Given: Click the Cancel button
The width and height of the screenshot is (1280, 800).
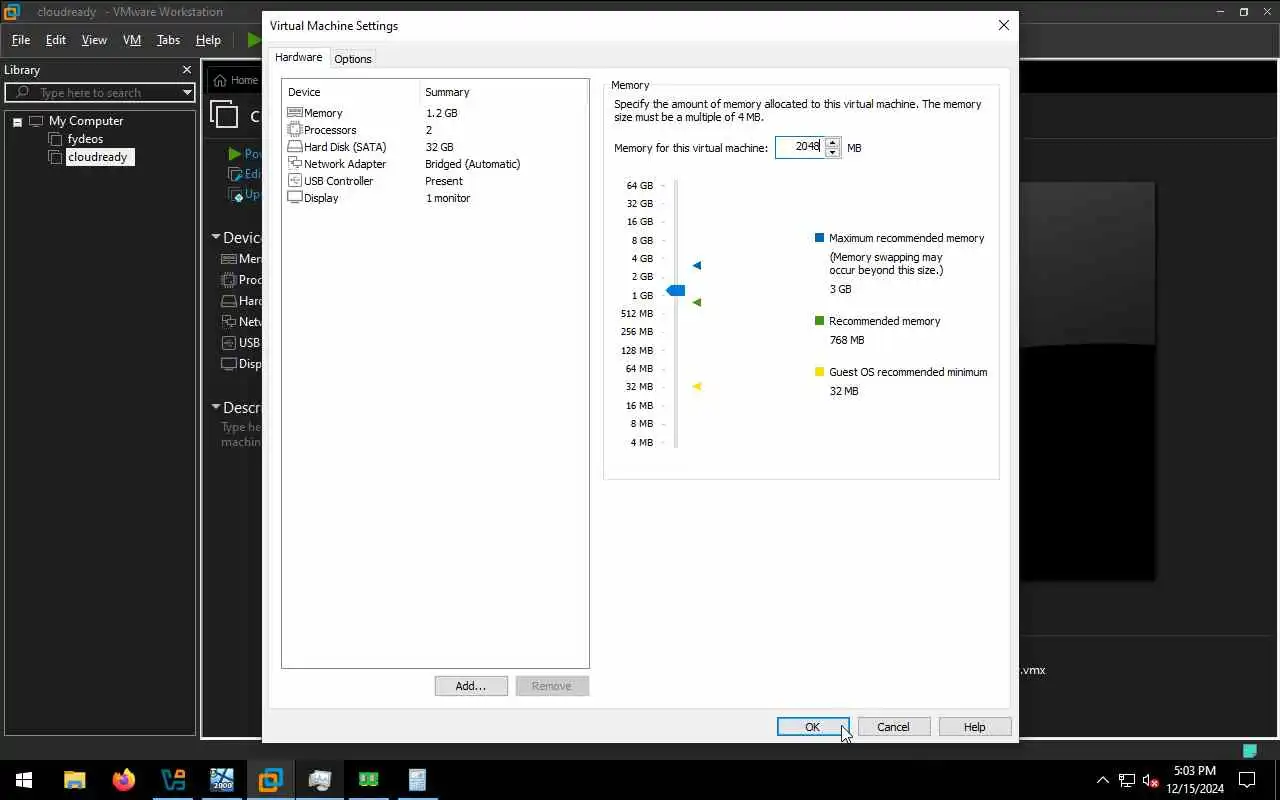Looking at the screenshot, I should tap(893, 727).
